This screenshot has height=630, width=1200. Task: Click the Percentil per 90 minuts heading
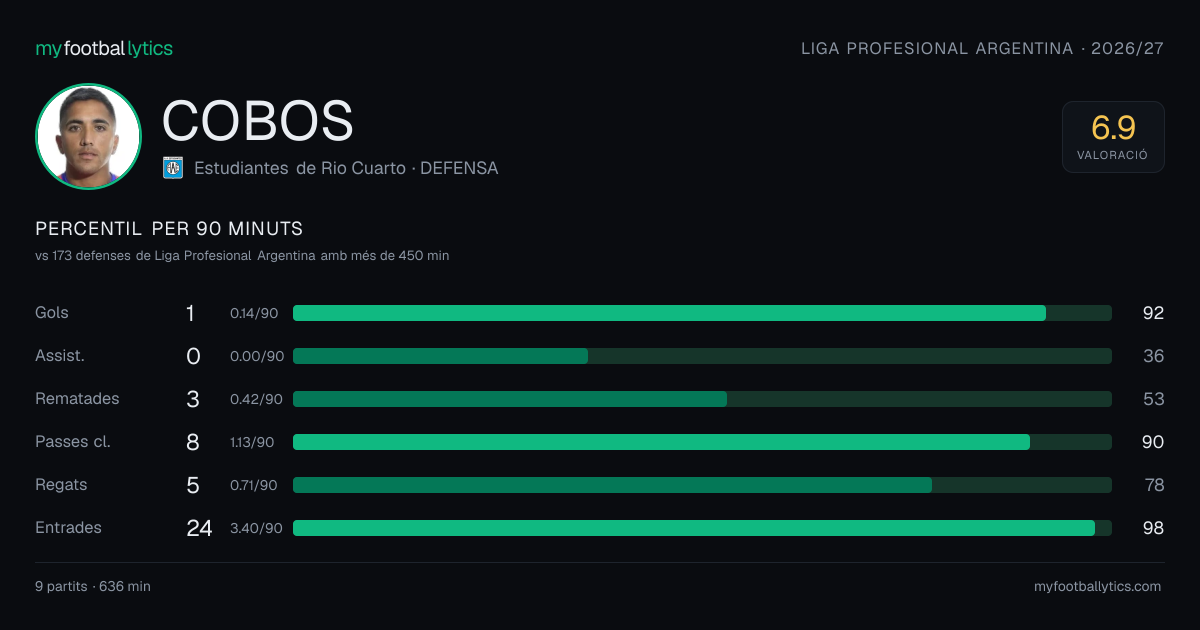(169, 229)
